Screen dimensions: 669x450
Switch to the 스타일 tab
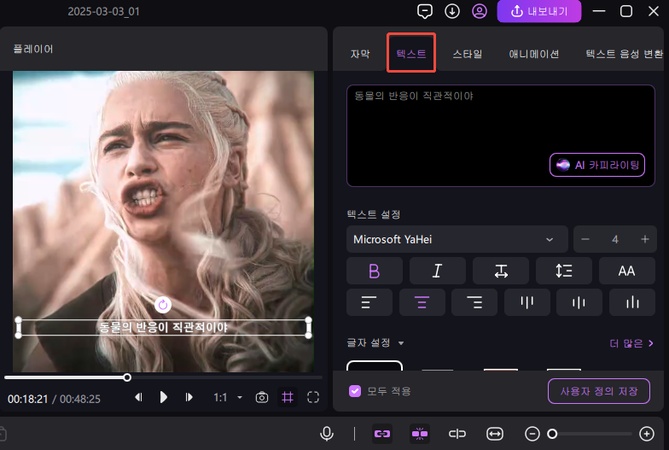coord(468,54)
